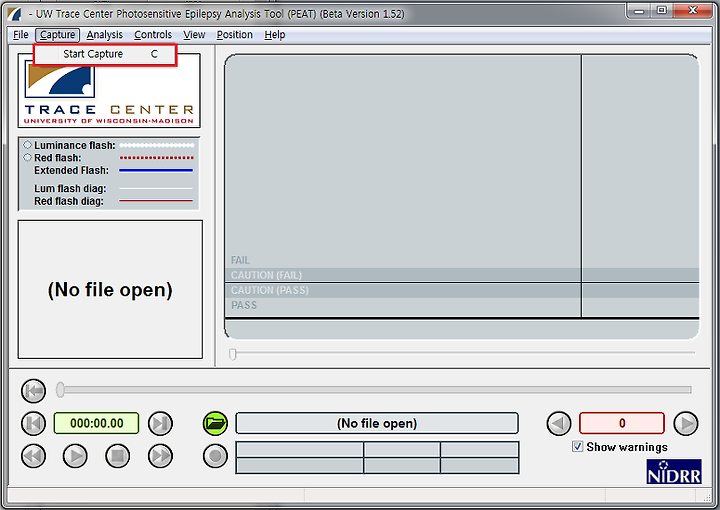Choose Start Capture from the menu
Screen dimensions: 720x510
(105, 54)
